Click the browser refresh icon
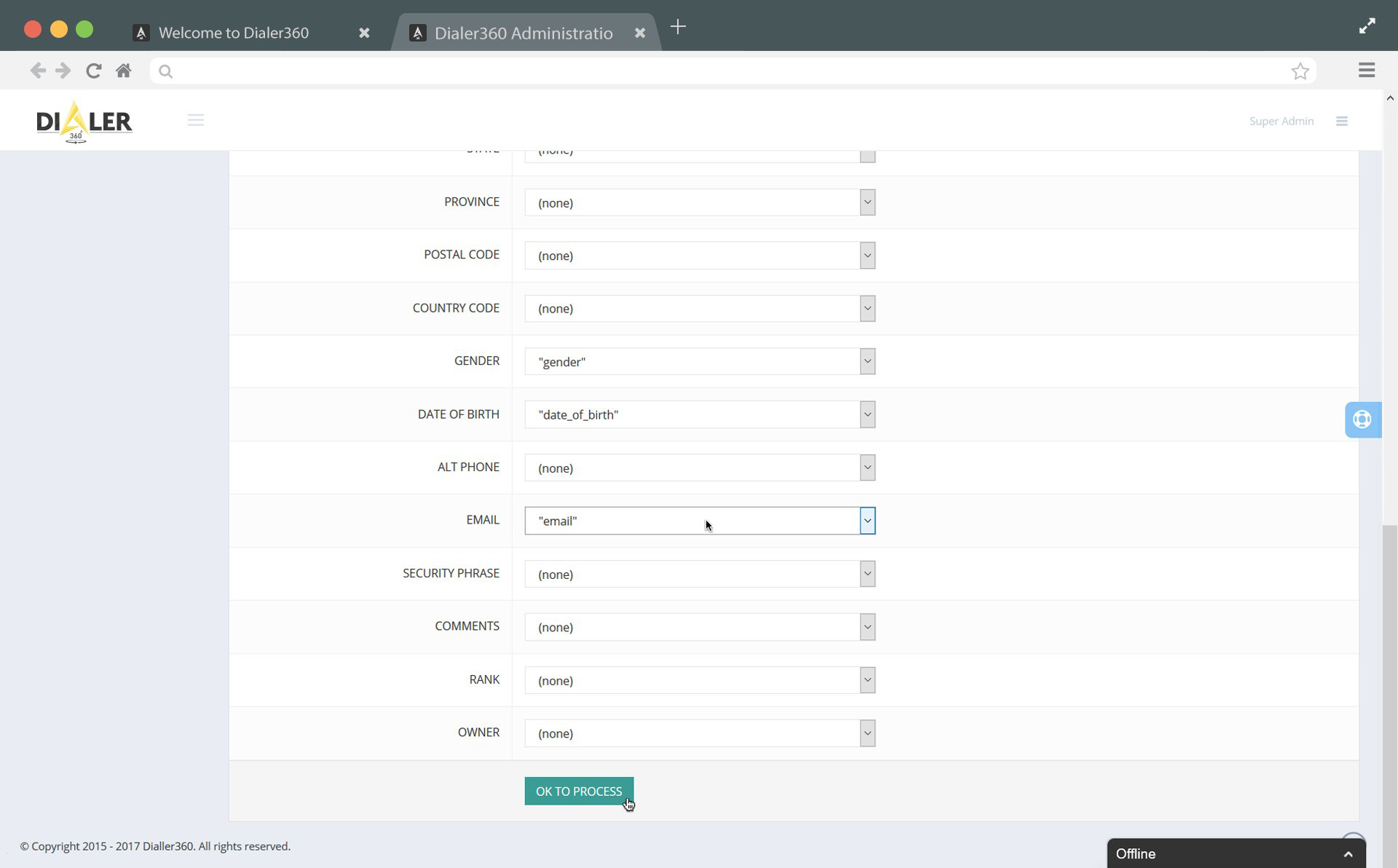Viewport: 1398px width, 868px height. [94, 71]
